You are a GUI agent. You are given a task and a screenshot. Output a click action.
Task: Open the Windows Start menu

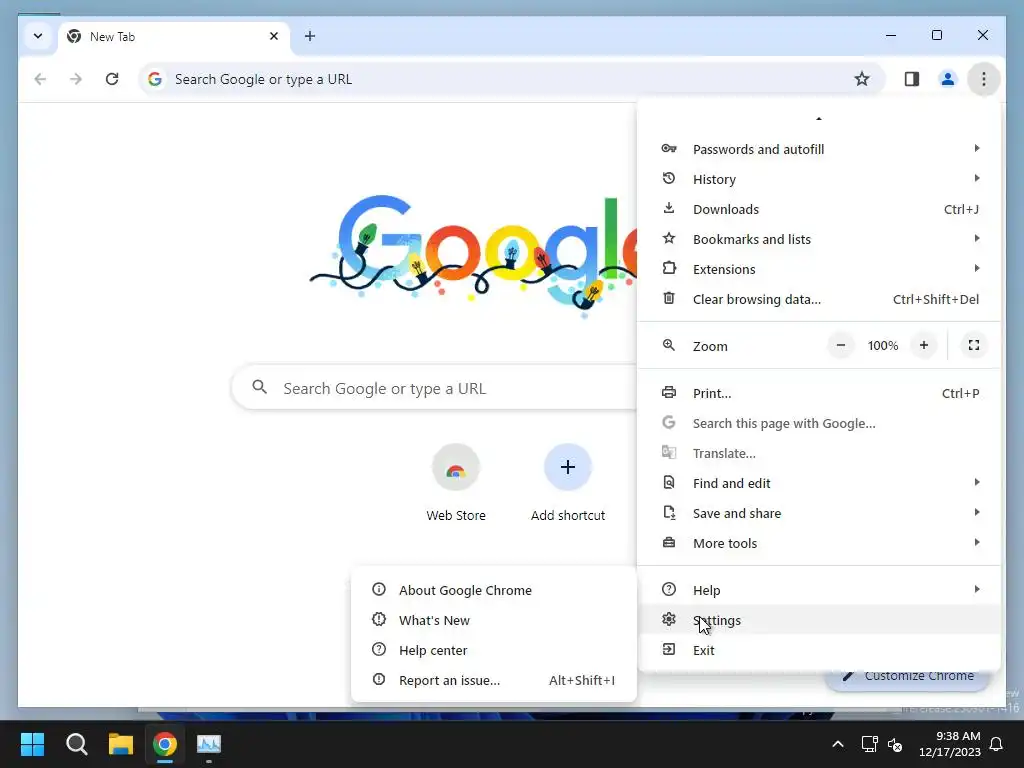pos(32,744)
